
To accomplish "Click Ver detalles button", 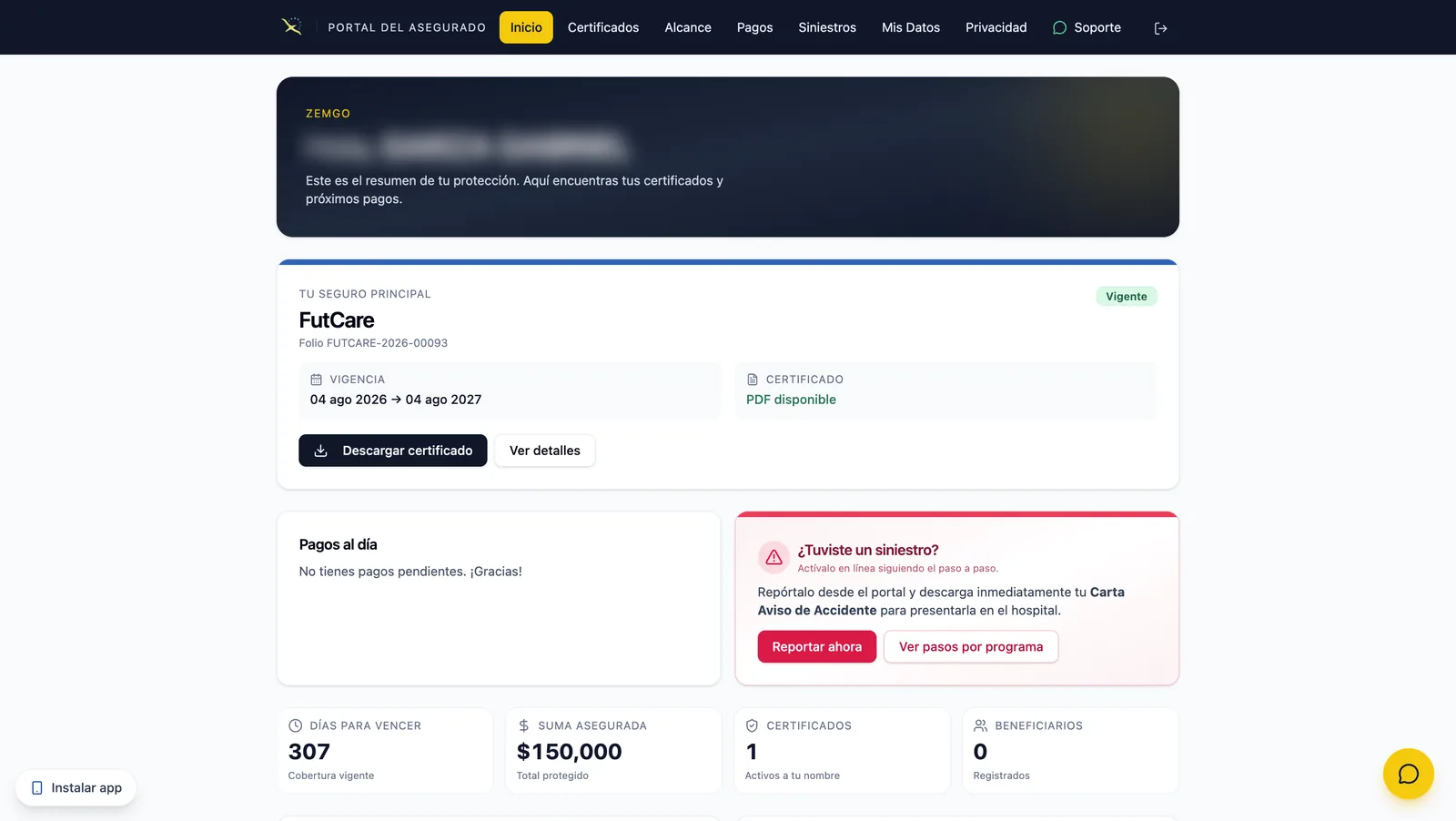I will pyautogui.click(x=544, y=451).
